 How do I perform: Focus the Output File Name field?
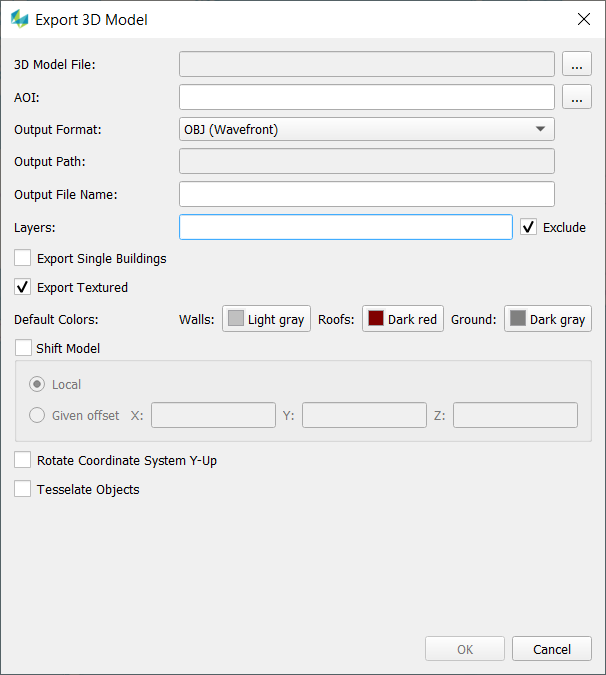366,194
